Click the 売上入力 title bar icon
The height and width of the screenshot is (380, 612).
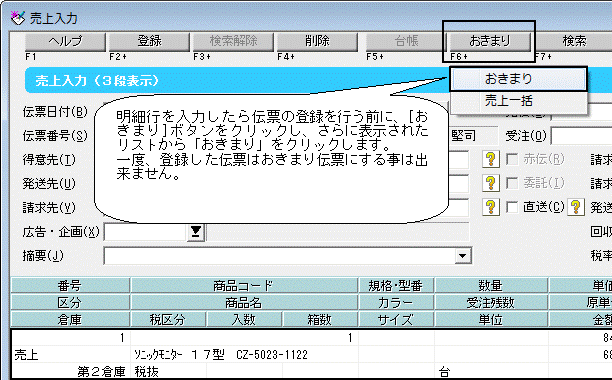[17, 18]
